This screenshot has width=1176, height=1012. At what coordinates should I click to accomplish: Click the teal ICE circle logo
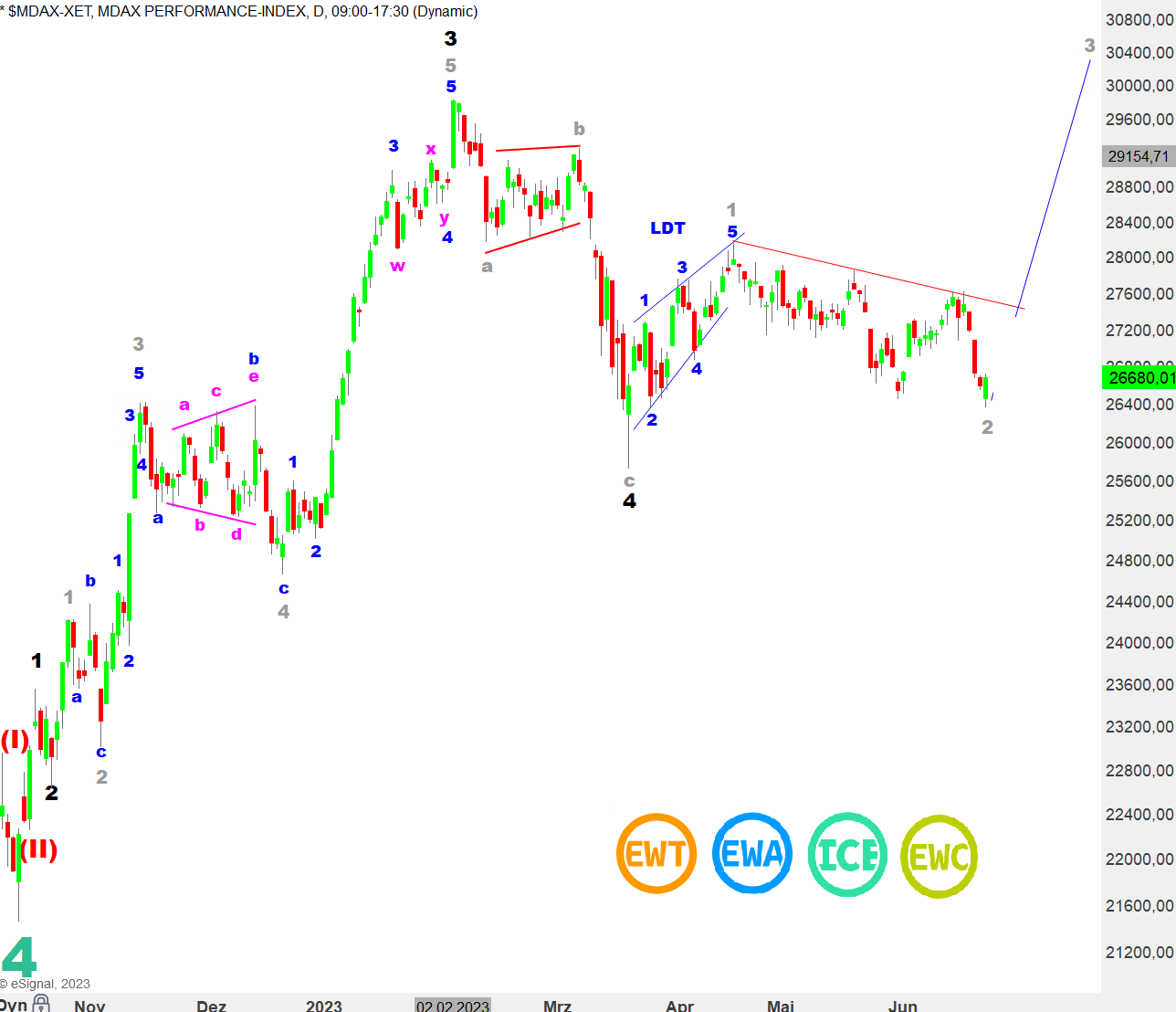847,855
